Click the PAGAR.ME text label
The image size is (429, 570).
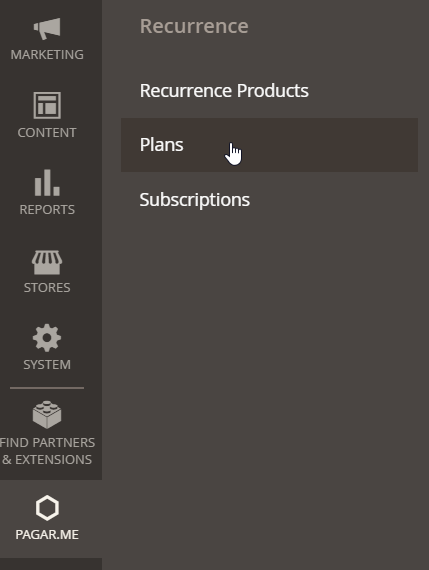(x=47, y=534)
